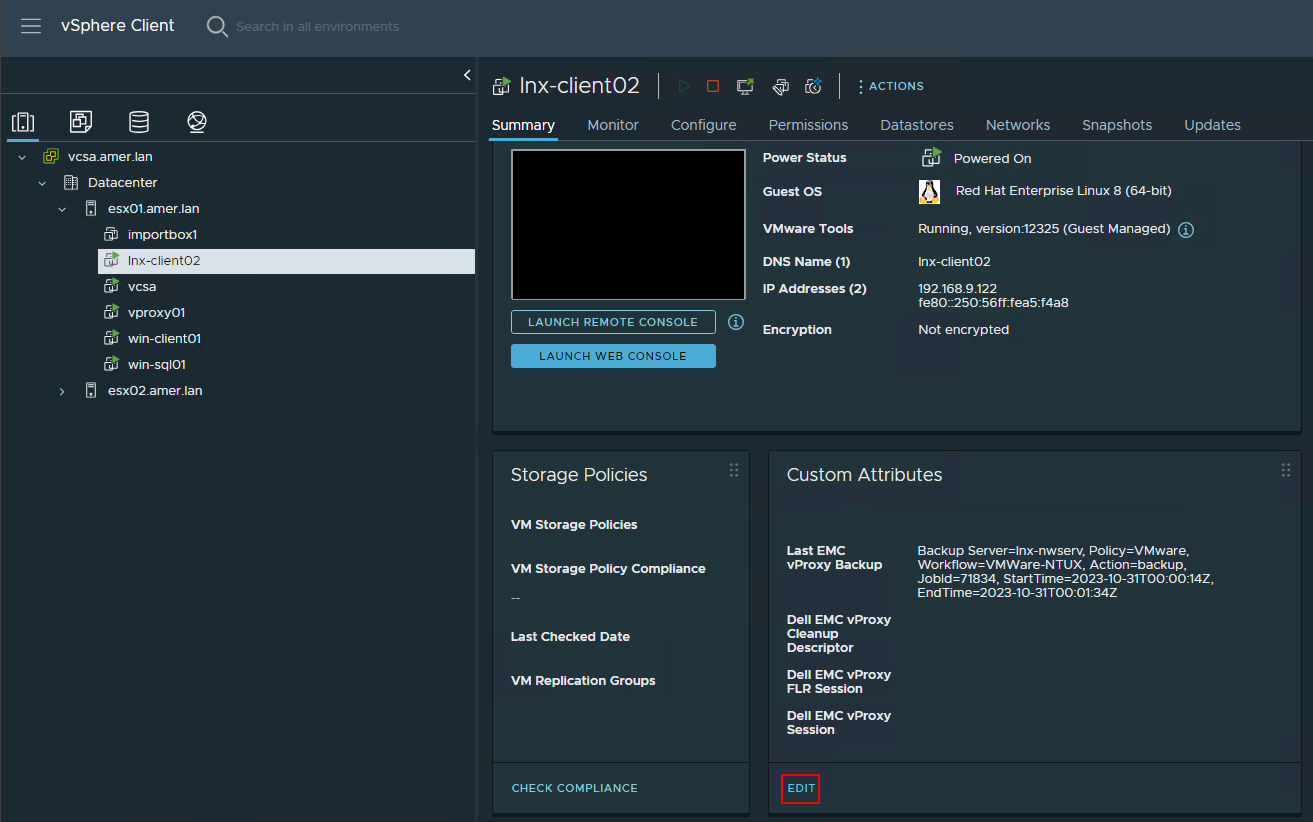
Task: Open the Hosts and Clusters inventory view
Action: tap(23, 122)
